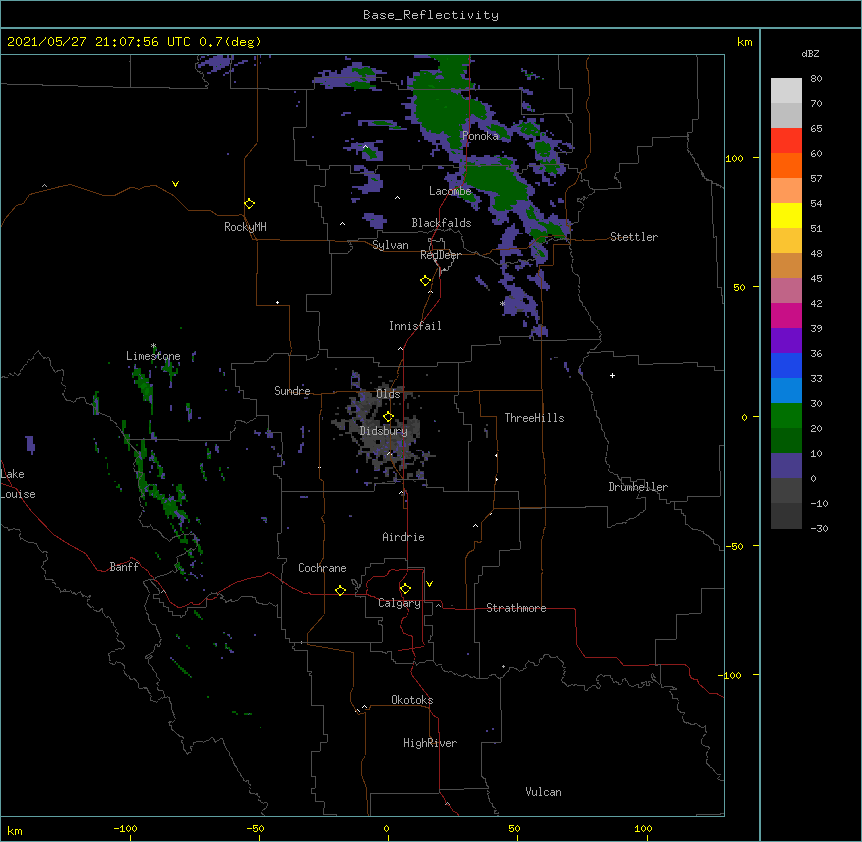862x842 pixels.
Task: Click the Blackfalds label
Action: [x=441, y=223]
